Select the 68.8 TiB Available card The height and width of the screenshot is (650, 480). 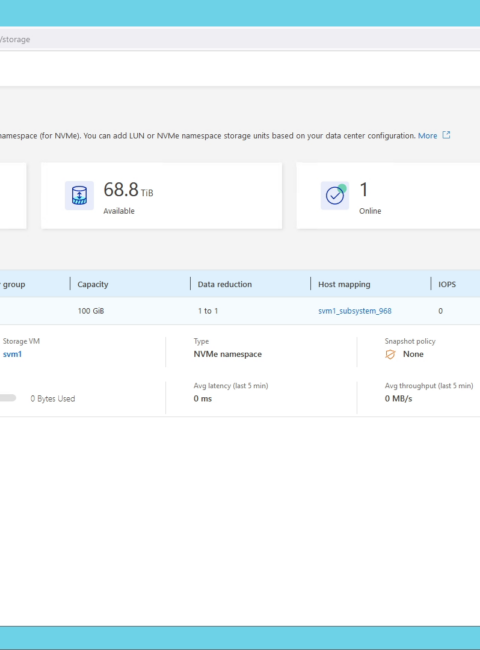162,196
